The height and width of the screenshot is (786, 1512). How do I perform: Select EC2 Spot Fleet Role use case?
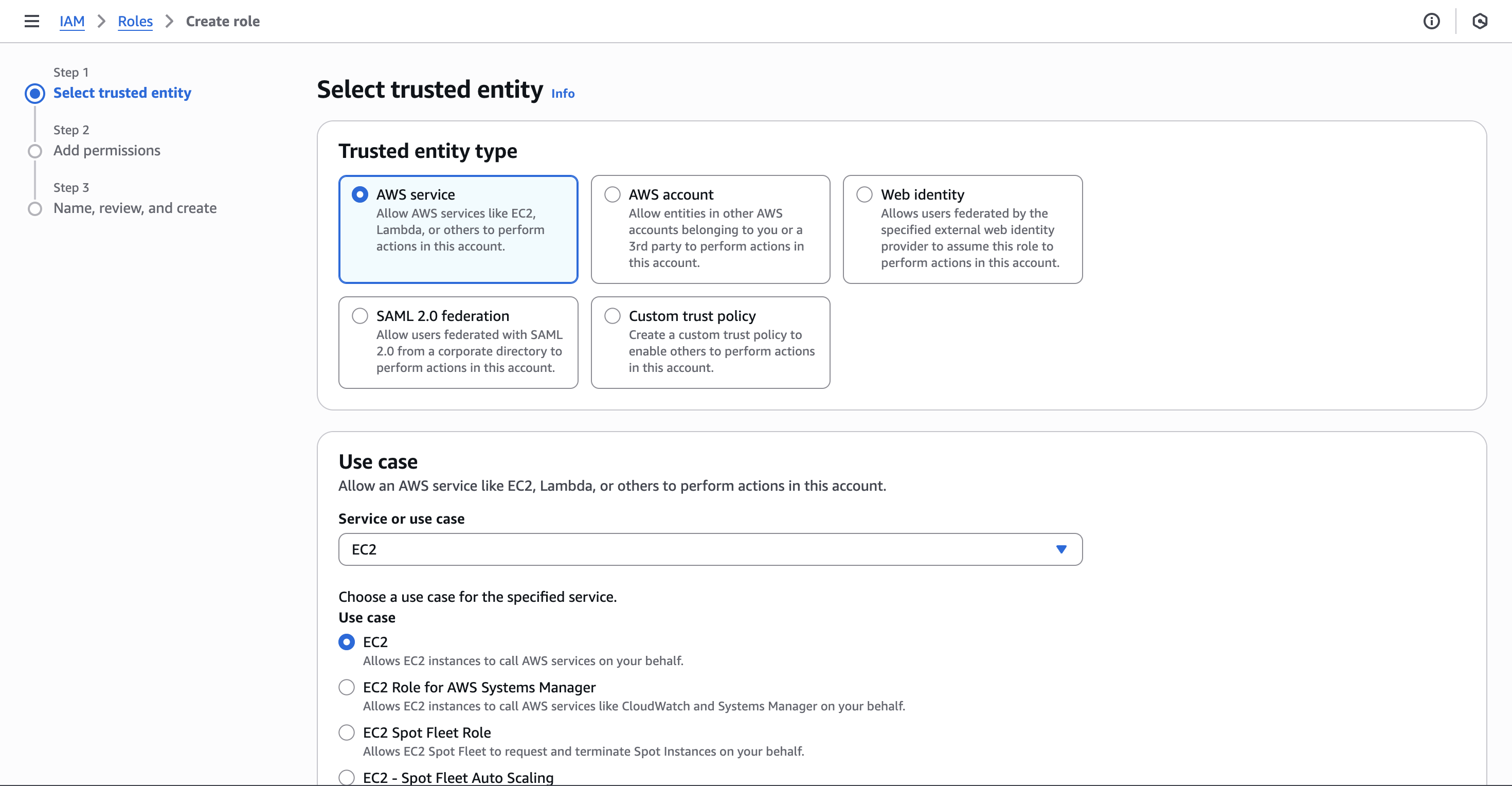coord(347,732)
